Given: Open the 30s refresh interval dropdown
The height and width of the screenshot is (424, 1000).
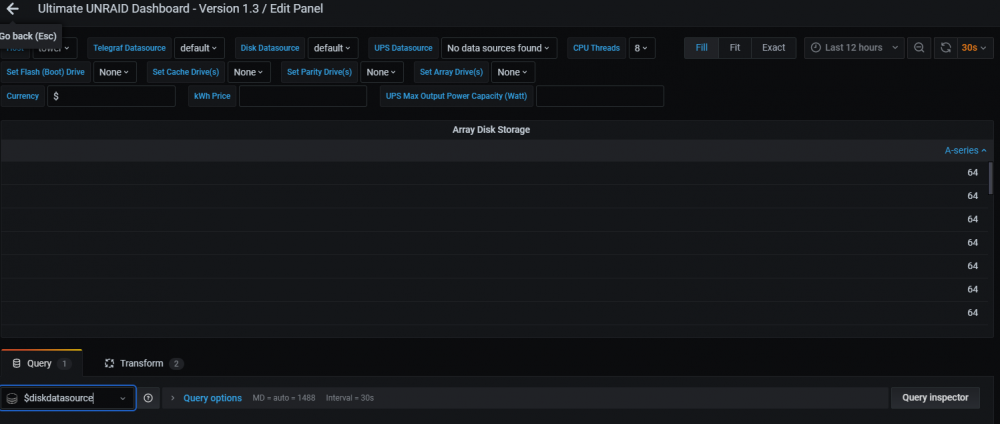Looking at the screenshot, I should click(x=975, y=48).
